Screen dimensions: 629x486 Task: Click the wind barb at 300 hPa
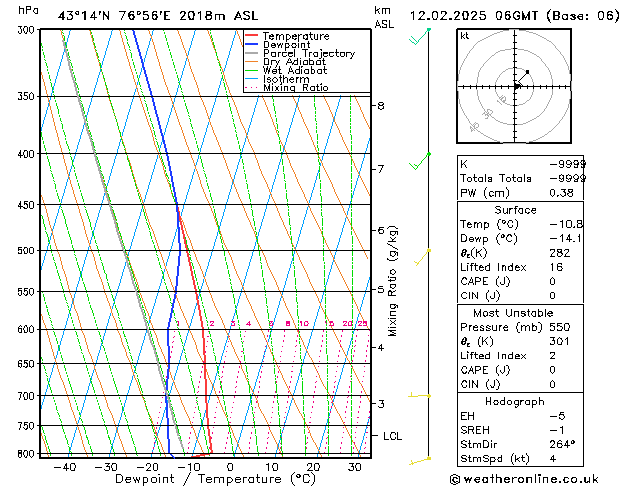coord(420,37)
